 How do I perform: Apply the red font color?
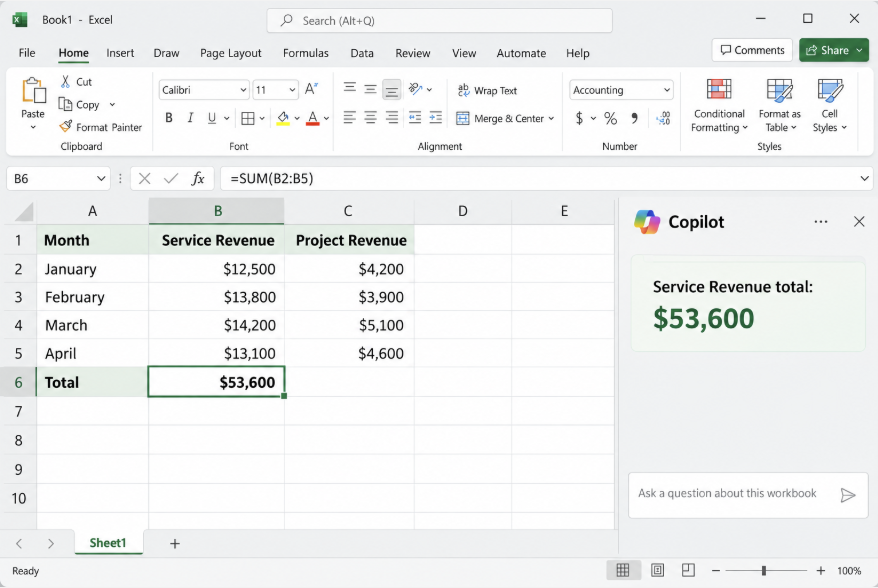tap(312, 118)
